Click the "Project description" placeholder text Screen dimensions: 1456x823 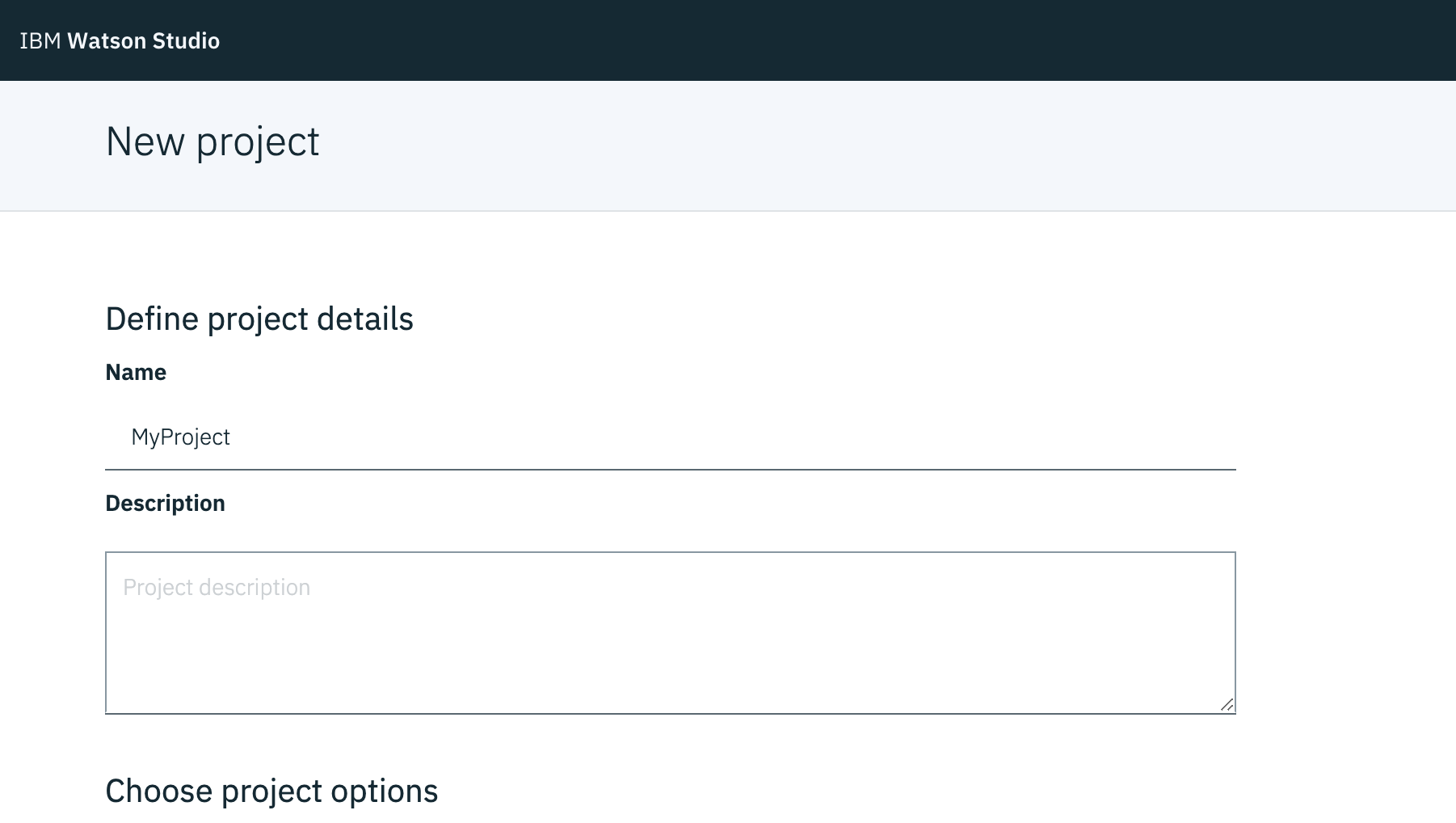217,588
